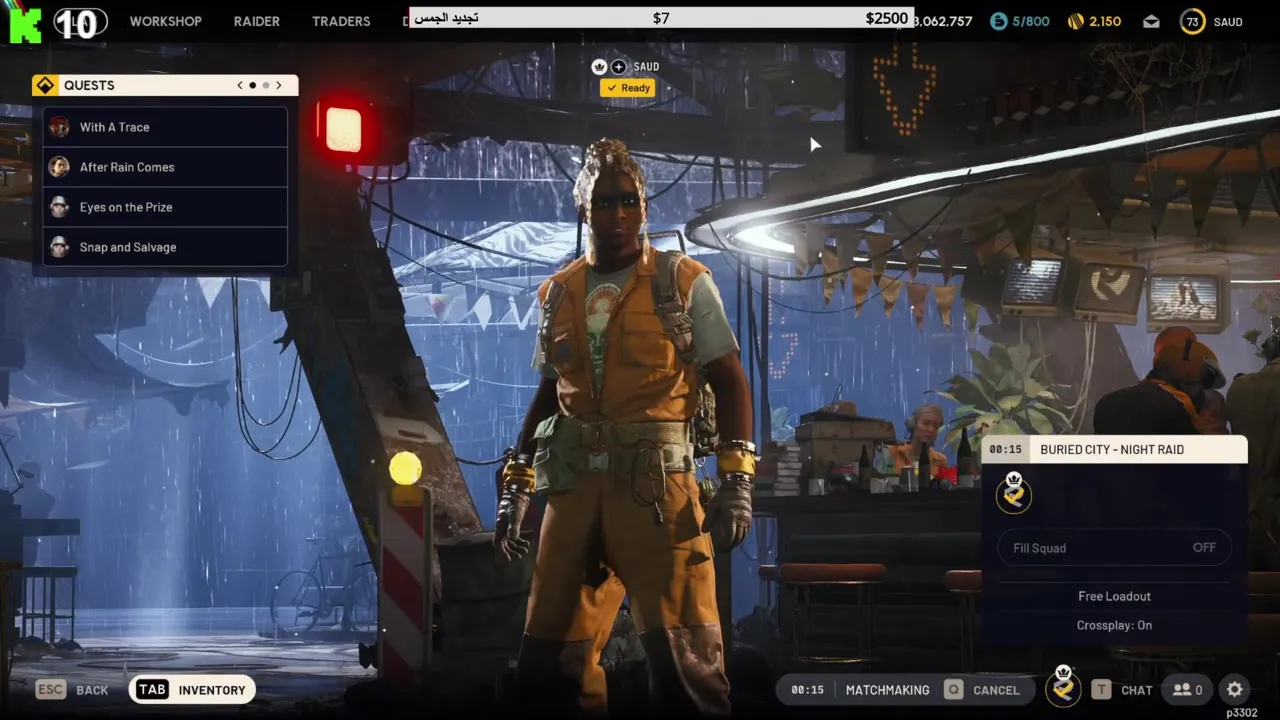
Task: Click the squad leader emblem in raid panel
Action: click(1014, 493)
